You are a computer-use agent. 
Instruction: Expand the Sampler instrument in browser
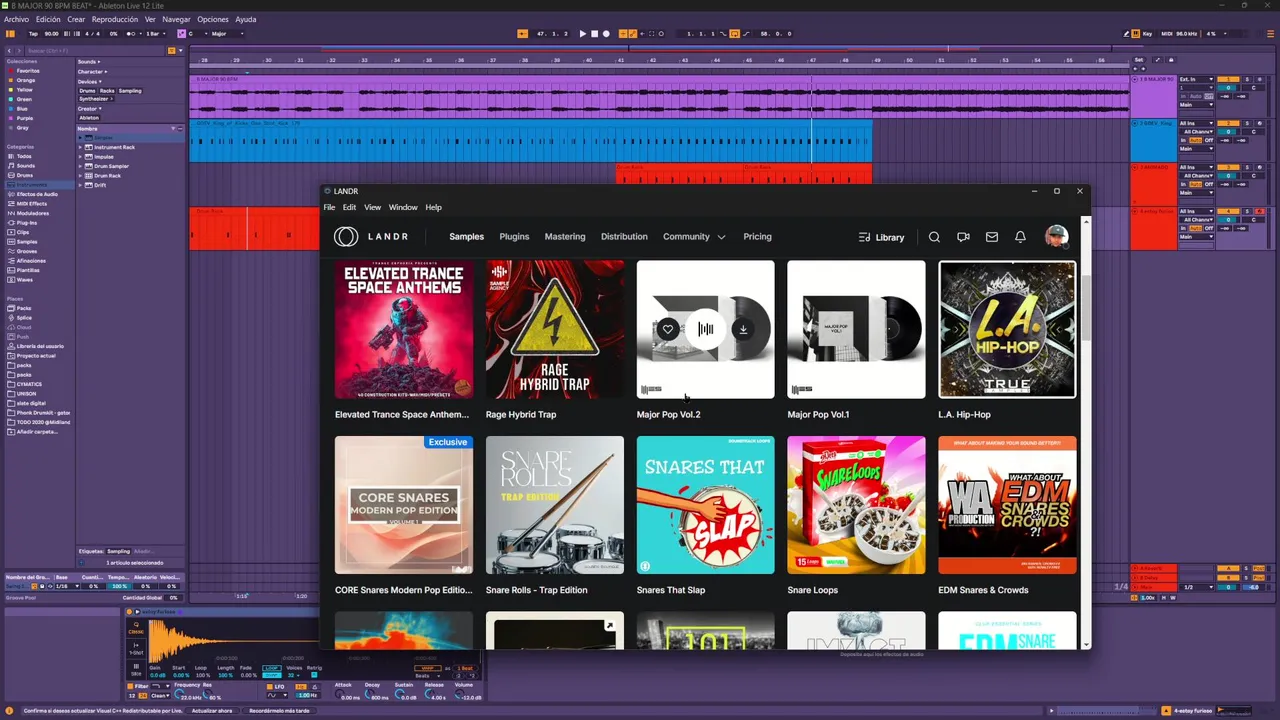point(81,138)
